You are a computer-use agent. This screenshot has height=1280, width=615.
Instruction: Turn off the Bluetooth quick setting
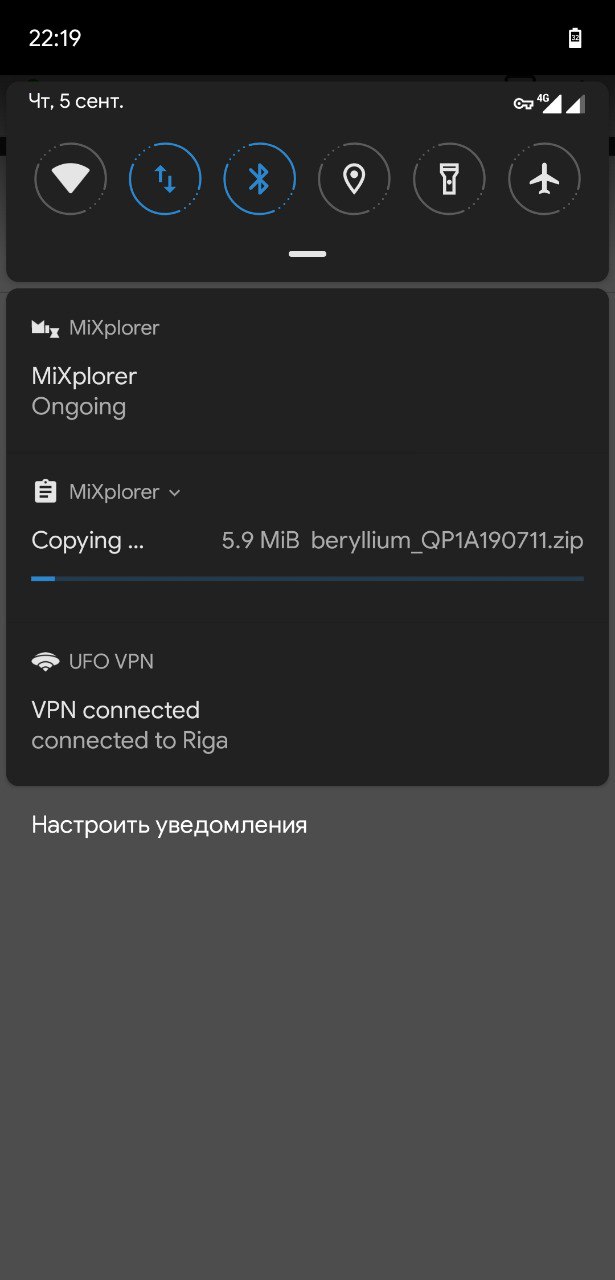[260, 180]
